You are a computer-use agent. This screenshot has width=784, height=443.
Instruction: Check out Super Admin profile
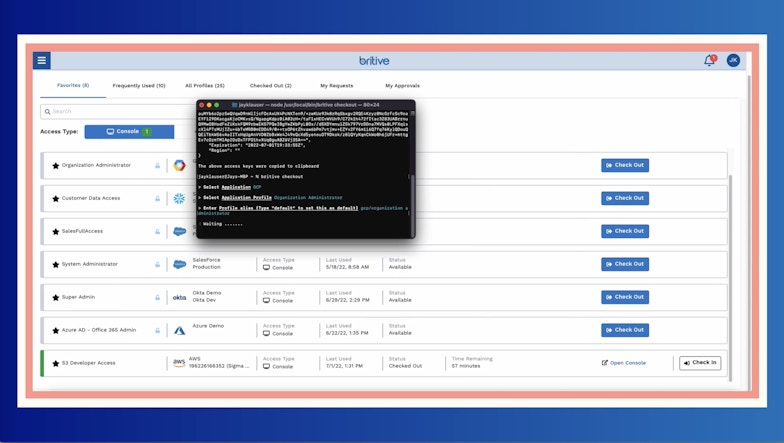(625, 297)
